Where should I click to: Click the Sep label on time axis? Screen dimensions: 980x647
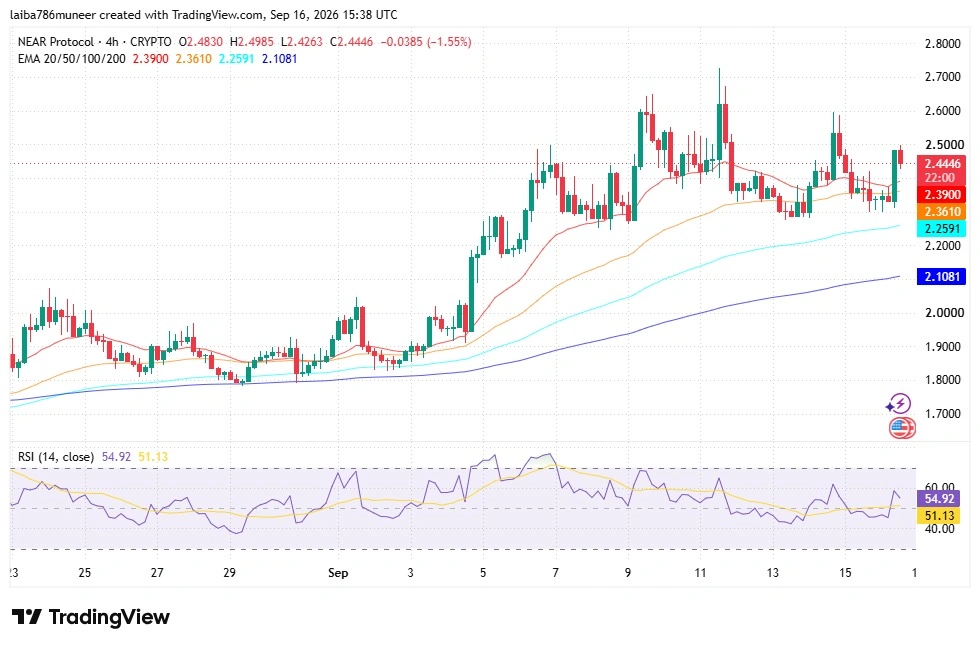338,573
